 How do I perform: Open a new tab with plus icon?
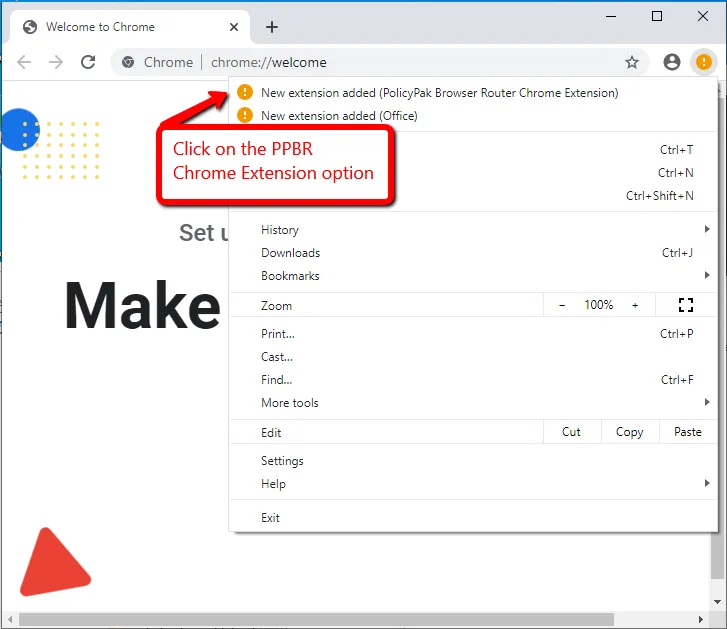(271, 27)
